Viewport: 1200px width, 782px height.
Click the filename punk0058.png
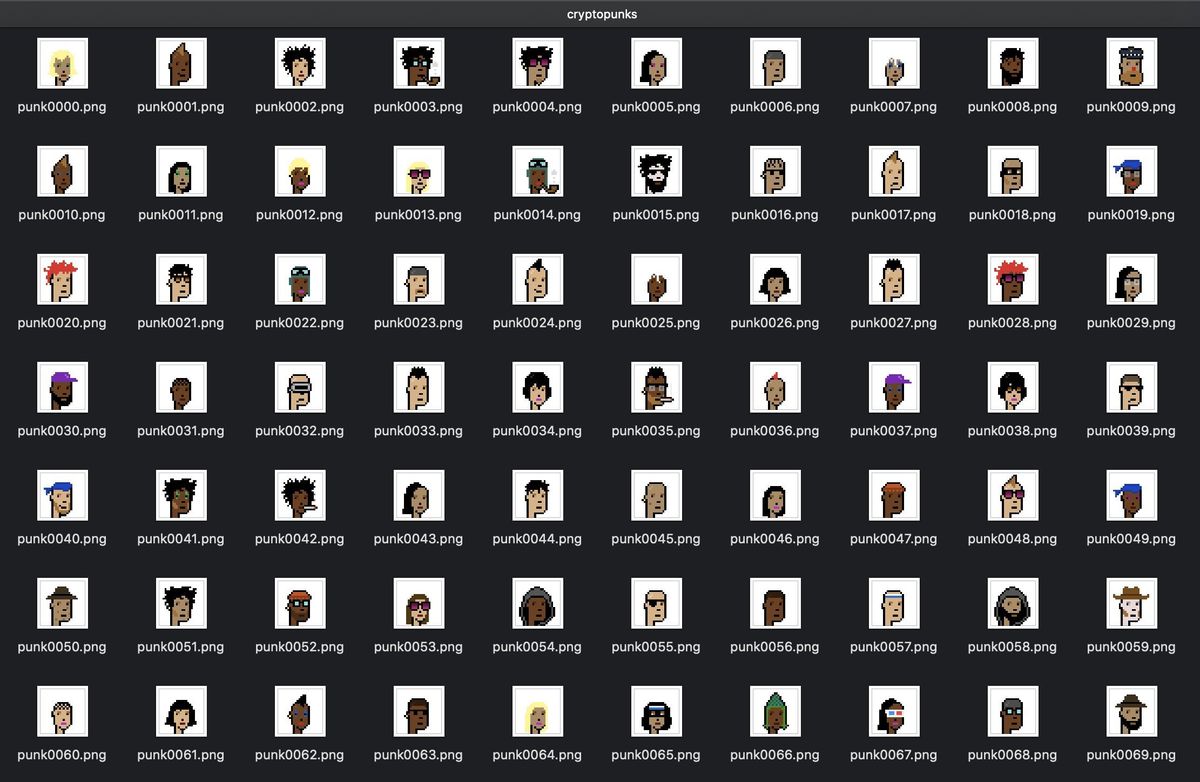click(1012, 647)
